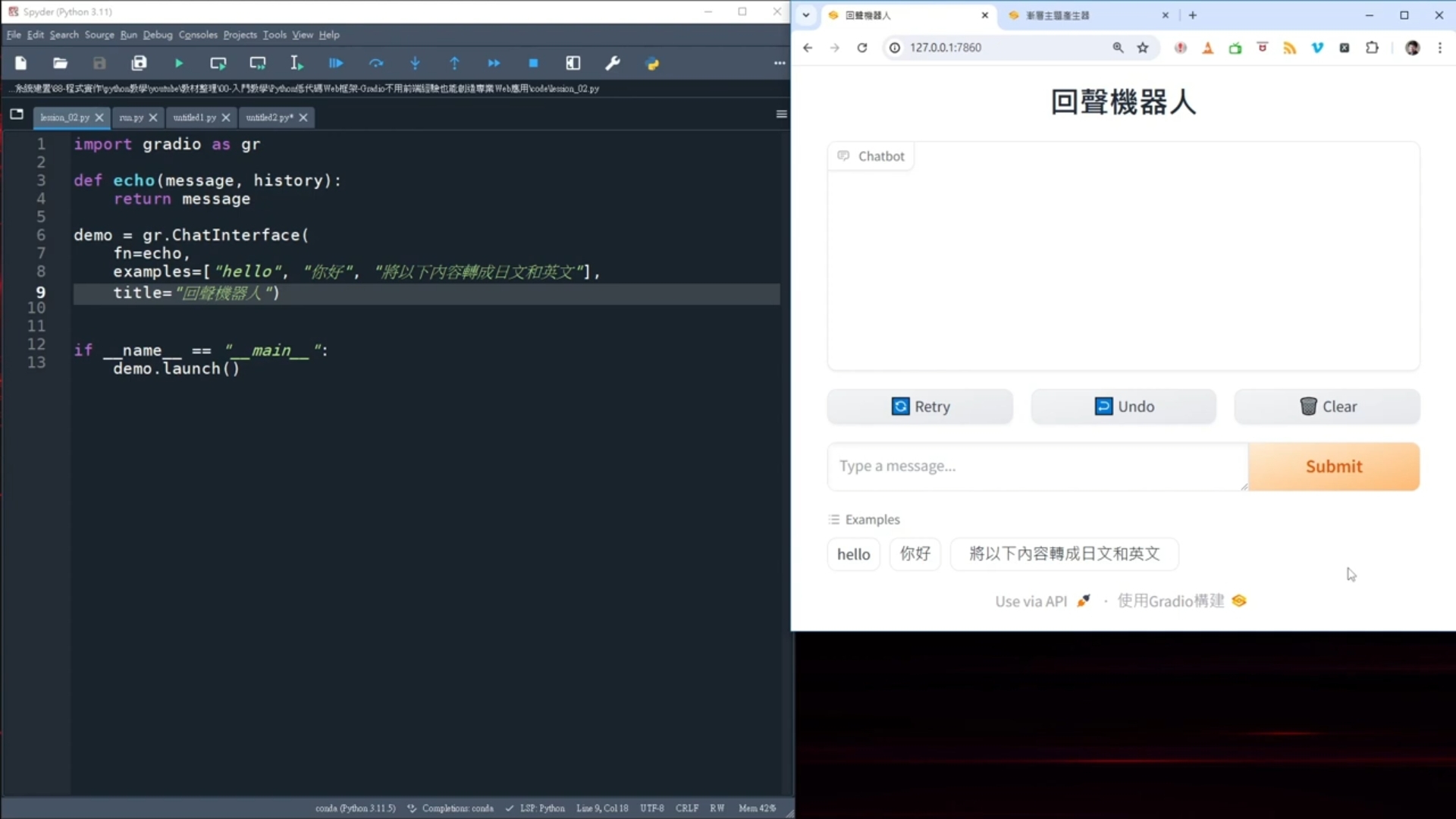The image size is (1456, 819).
Task: Click the CRLF line ending status entry
Action: pos(687,808)
